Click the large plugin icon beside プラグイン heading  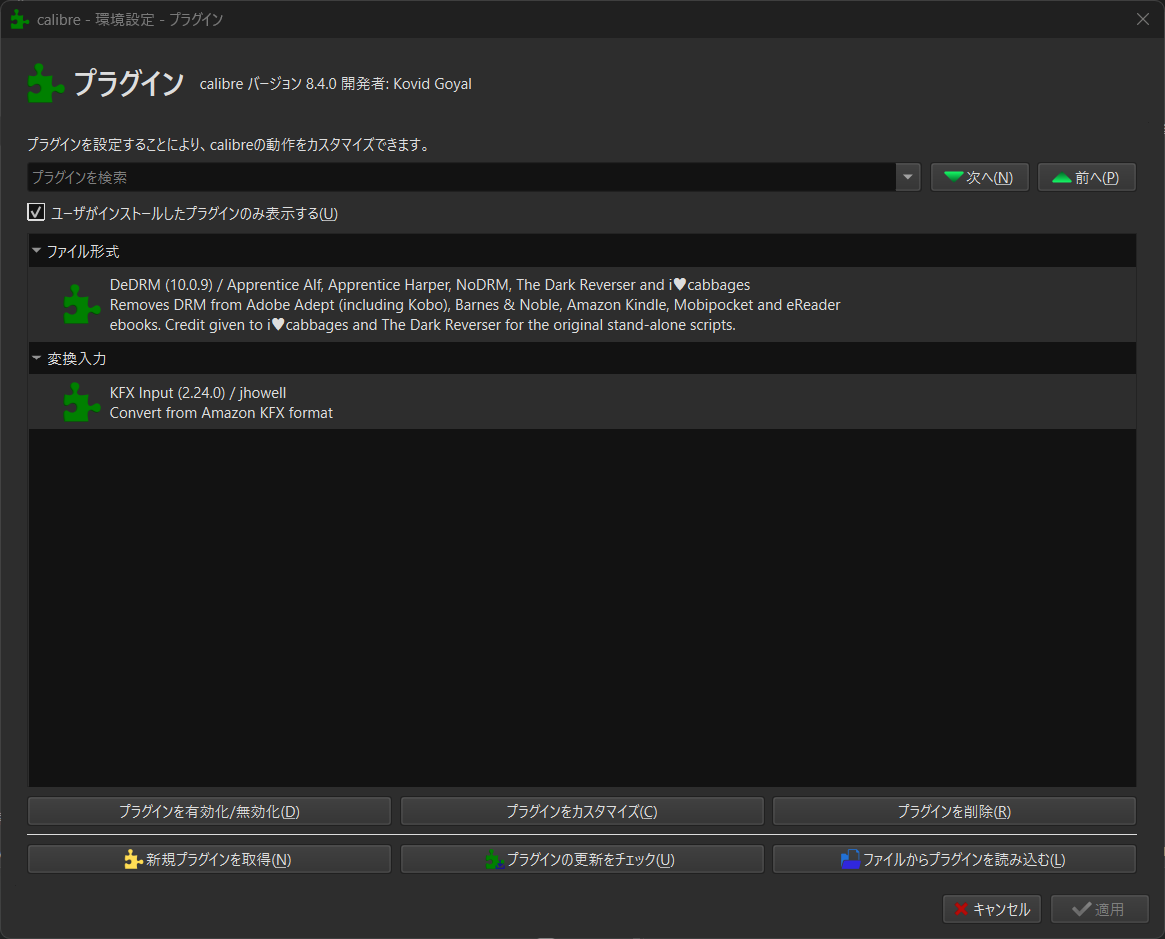coord(45,83)
